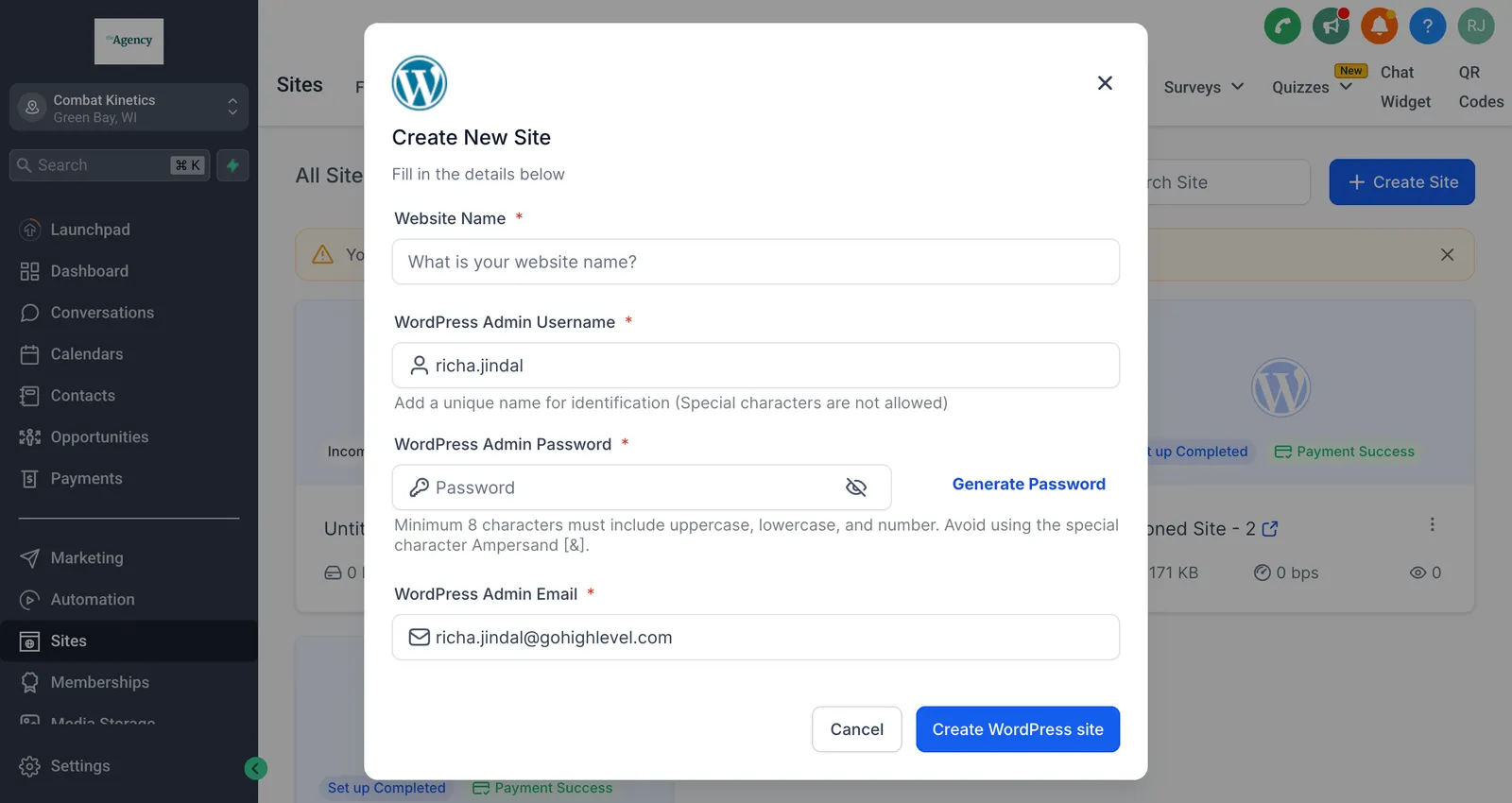
Task: Click the green lightning quick actions icon
Action: (232, 165)
